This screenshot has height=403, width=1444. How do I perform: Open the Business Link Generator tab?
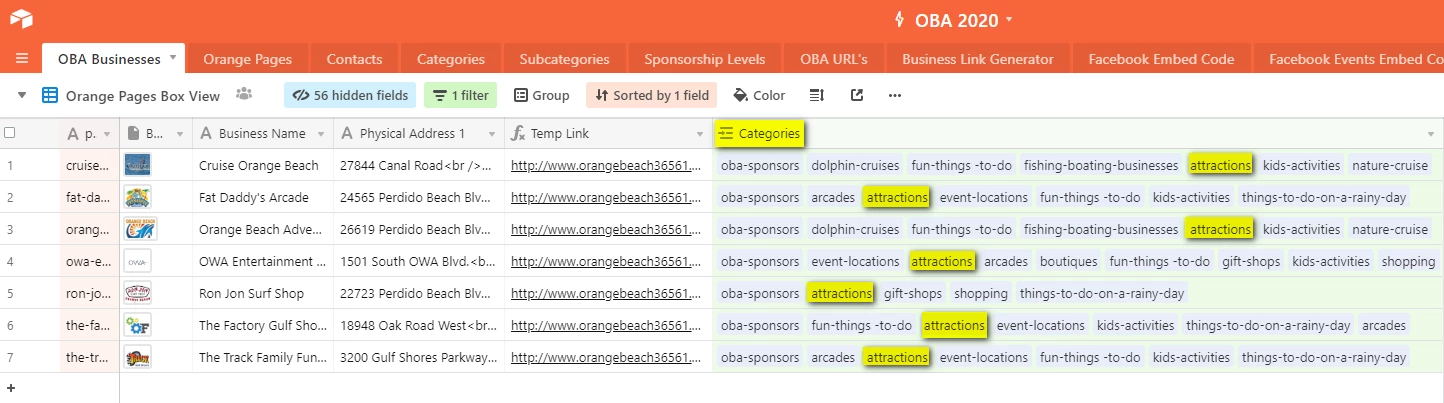[x=978, y=59]
